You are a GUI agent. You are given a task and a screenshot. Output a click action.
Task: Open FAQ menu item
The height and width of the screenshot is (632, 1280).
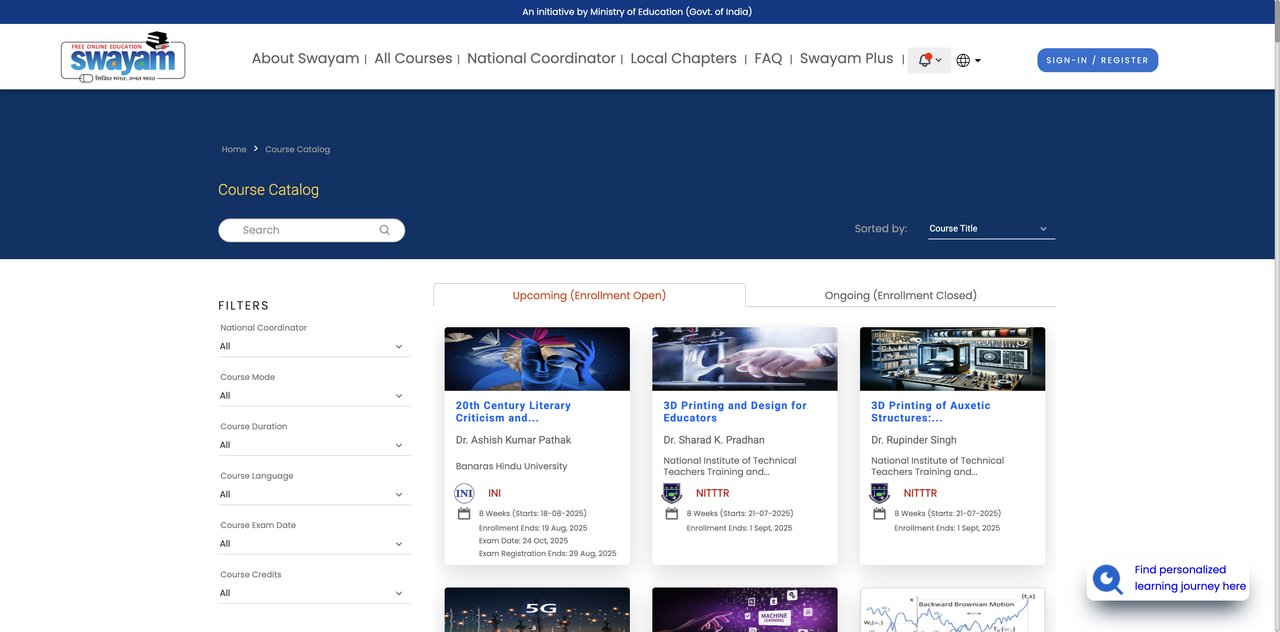[768, 58]
